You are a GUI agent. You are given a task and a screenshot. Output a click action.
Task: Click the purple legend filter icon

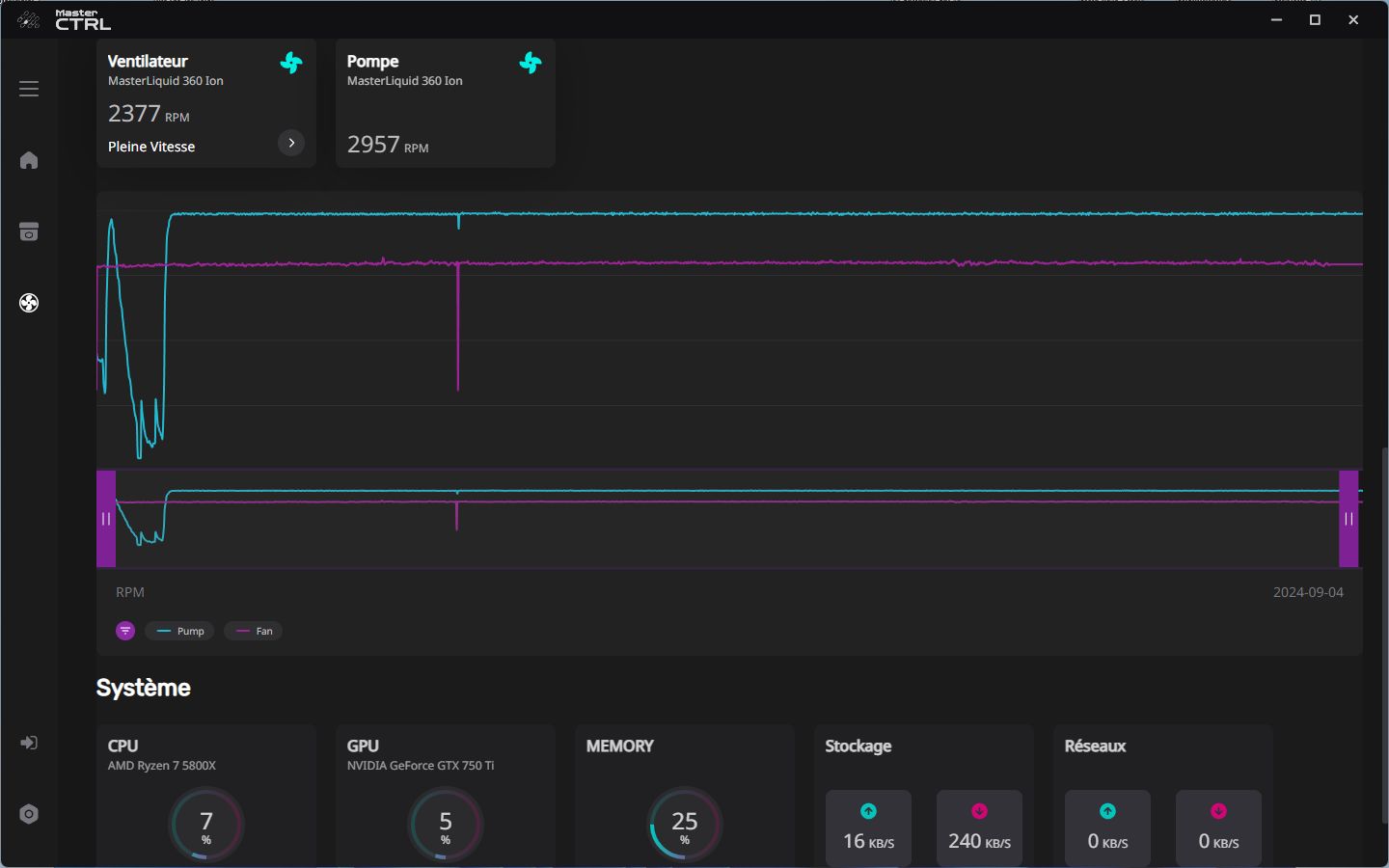pos(125,631)
